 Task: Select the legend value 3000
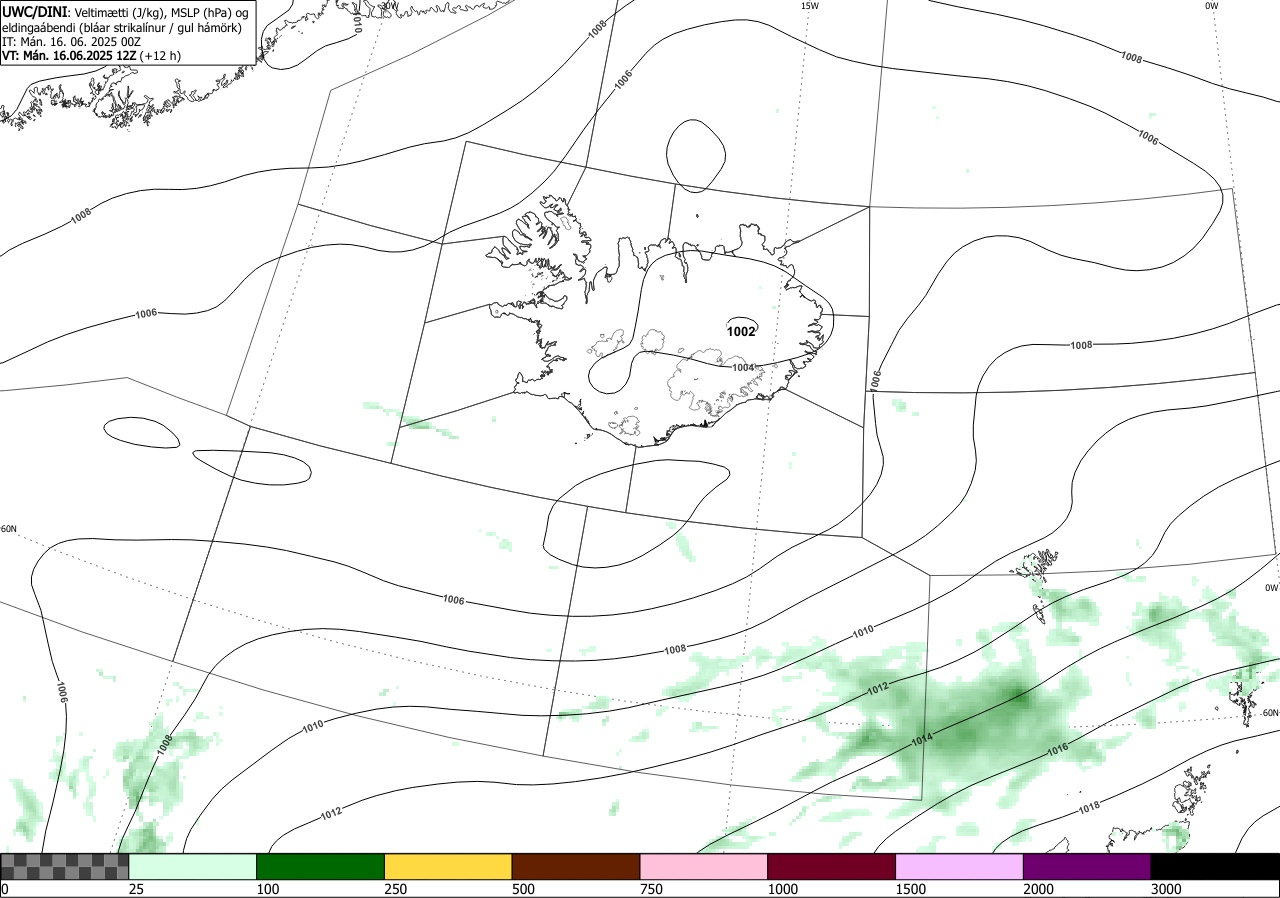pyautogui.click(x=1166, y=889)
